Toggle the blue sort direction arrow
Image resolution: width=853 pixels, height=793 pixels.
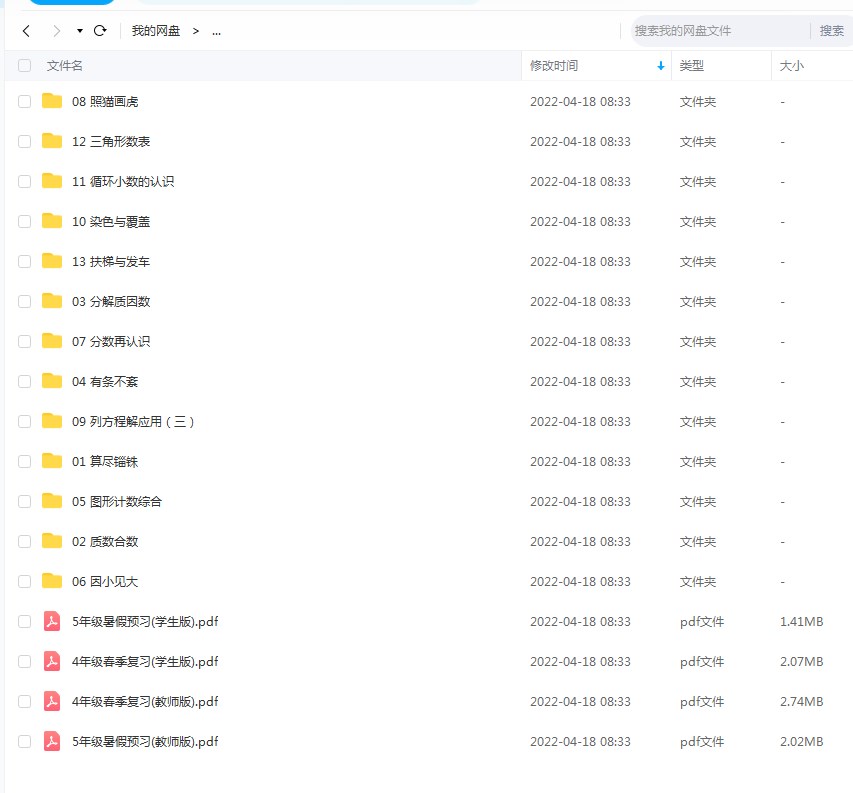coord(661,66)
